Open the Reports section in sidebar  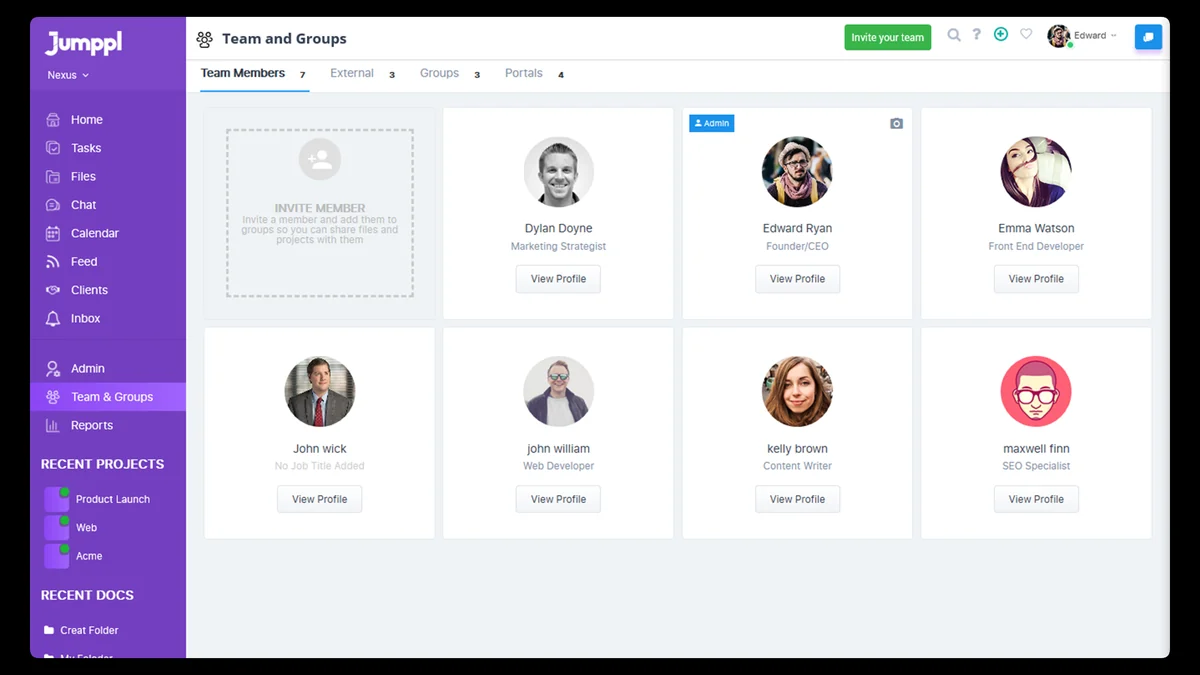tap(91, 425)
